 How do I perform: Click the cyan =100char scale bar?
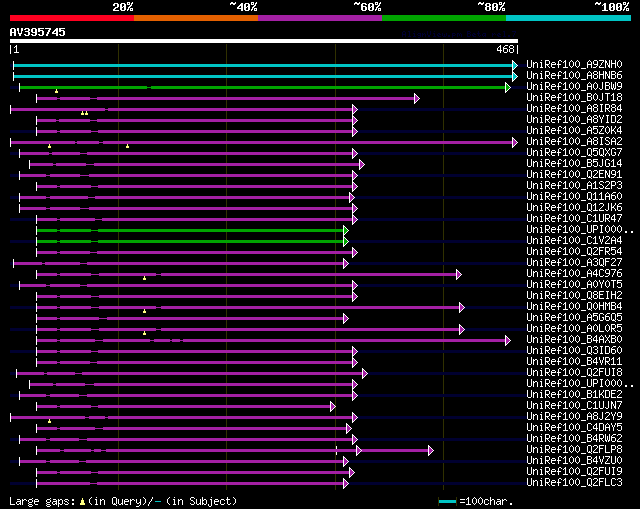point(447,501)
